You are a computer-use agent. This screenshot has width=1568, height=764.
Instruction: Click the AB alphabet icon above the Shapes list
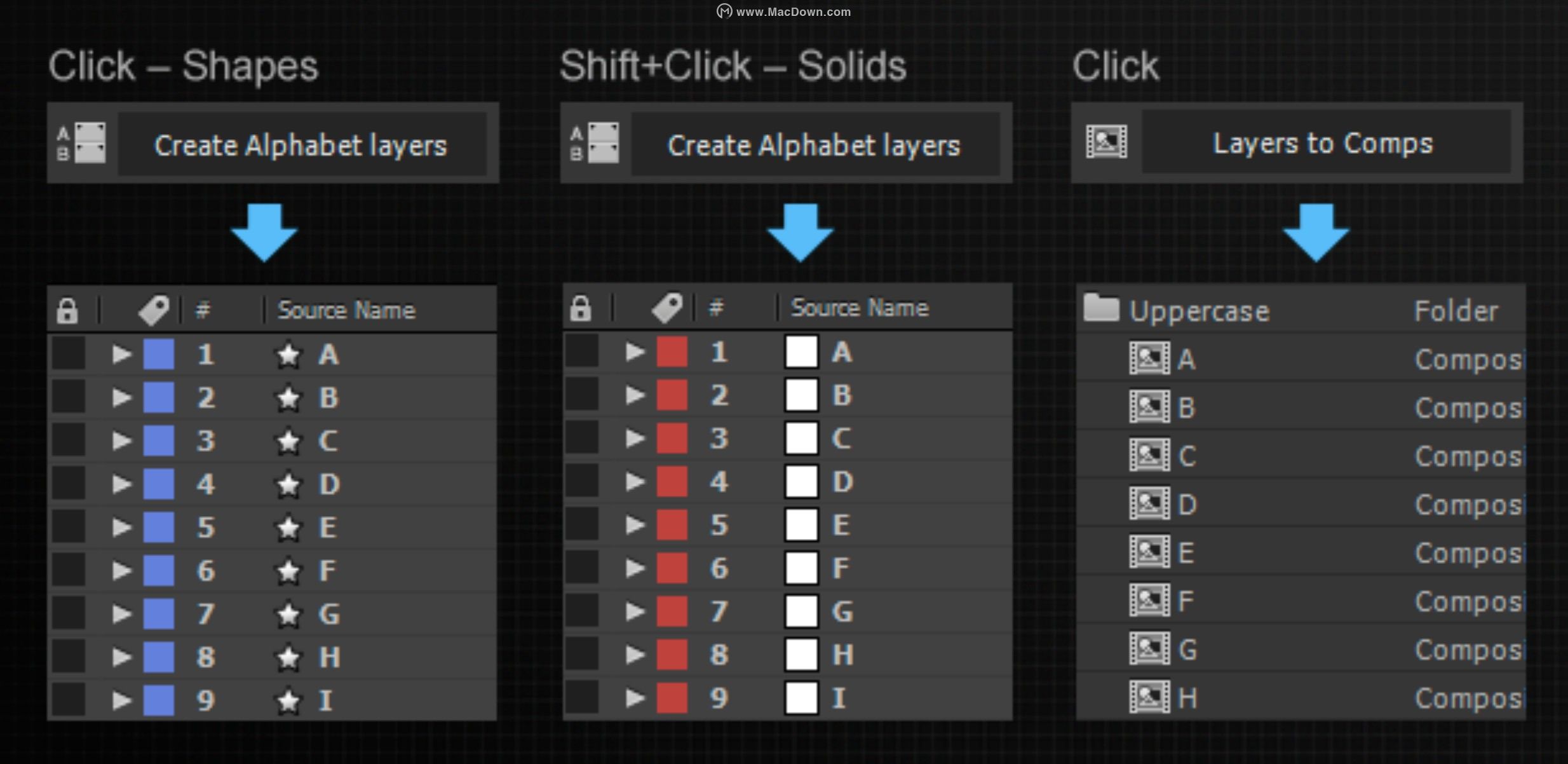82,143
